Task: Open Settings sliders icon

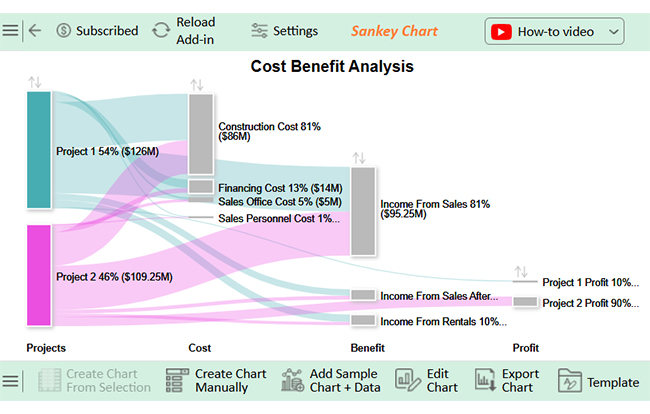Action: [x=260, y=31]
